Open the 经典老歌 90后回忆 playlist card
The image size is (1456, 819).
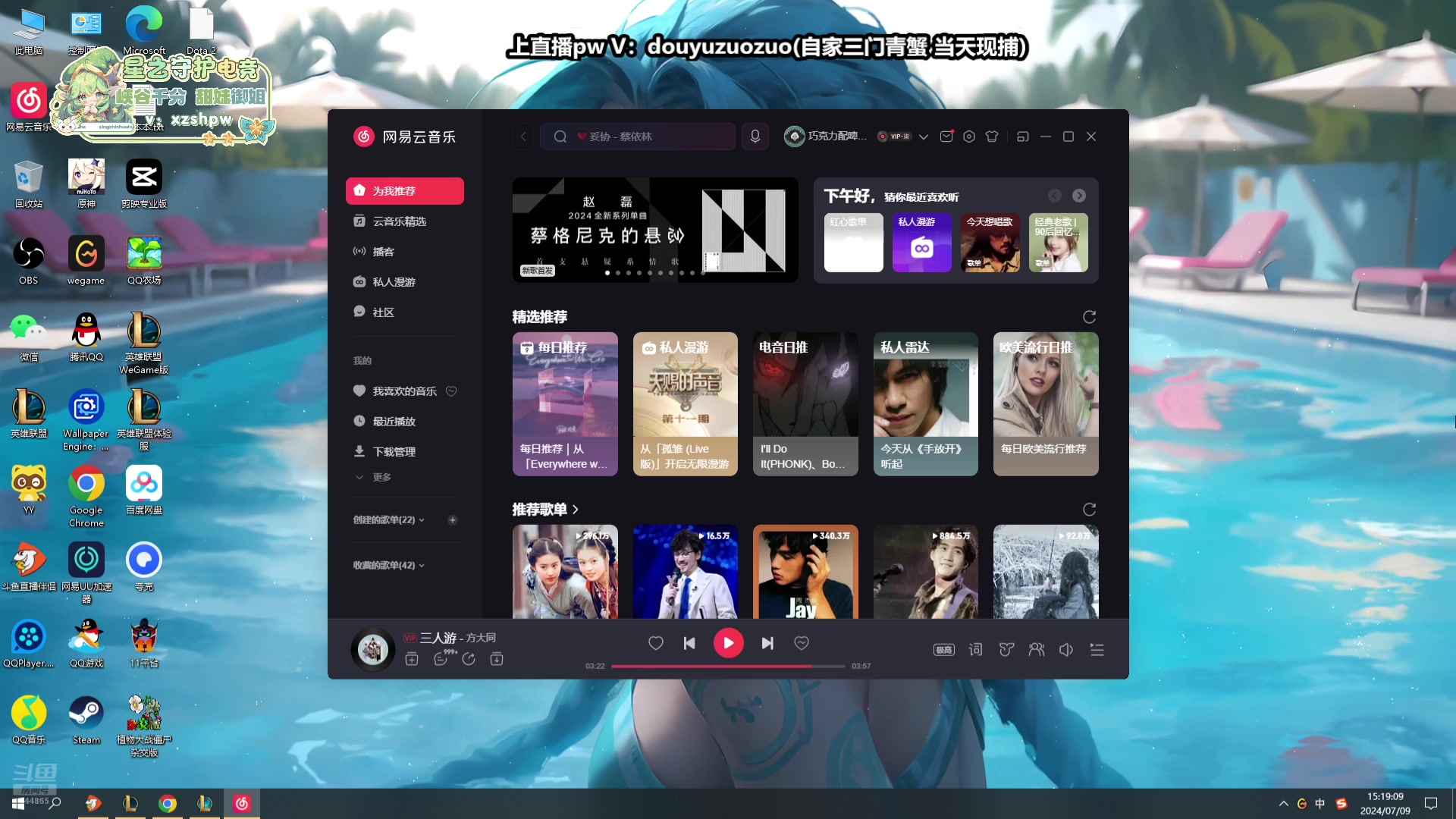click(1059, 243)
